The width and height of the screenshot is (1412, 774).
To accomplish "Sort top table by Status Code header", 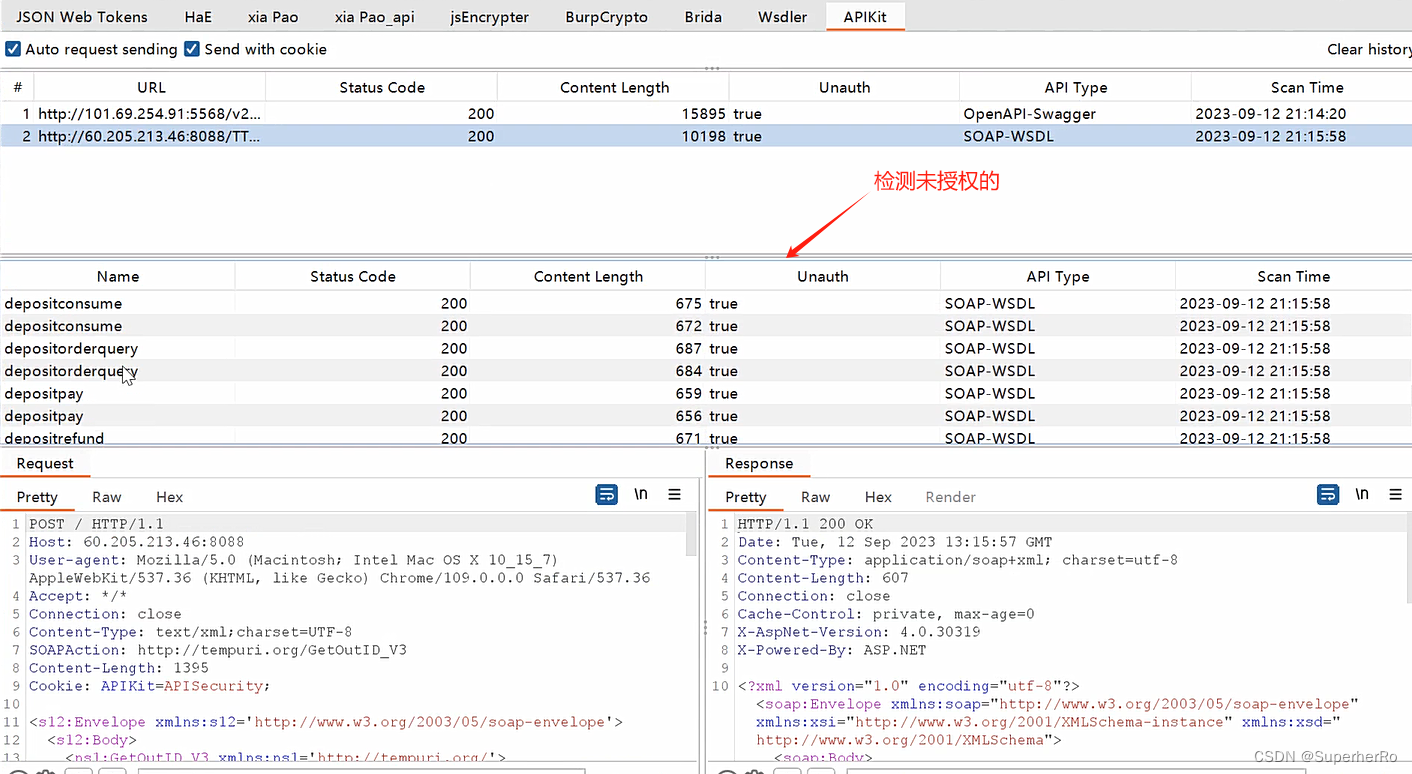I will coord(382,88).
